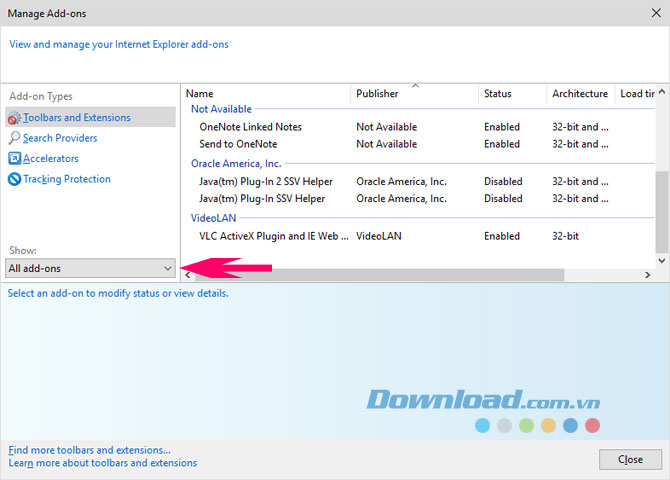Viewport: 670px width, 480px height.
Task: Click Enabled status of OneNote Linked Notes
Action: click(x=502, y=127)
